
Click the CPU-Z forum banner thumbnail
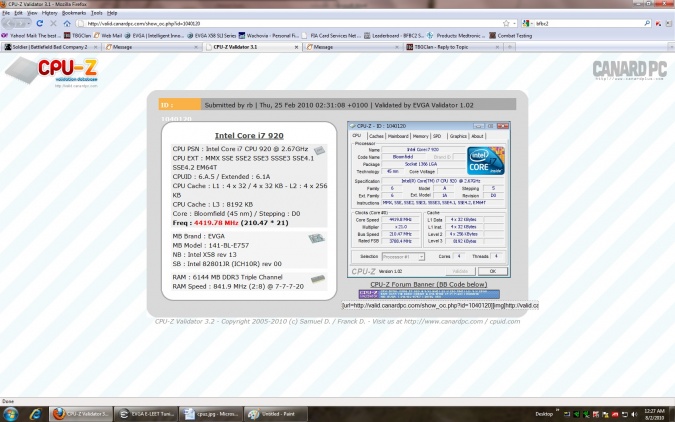[429, 295]
